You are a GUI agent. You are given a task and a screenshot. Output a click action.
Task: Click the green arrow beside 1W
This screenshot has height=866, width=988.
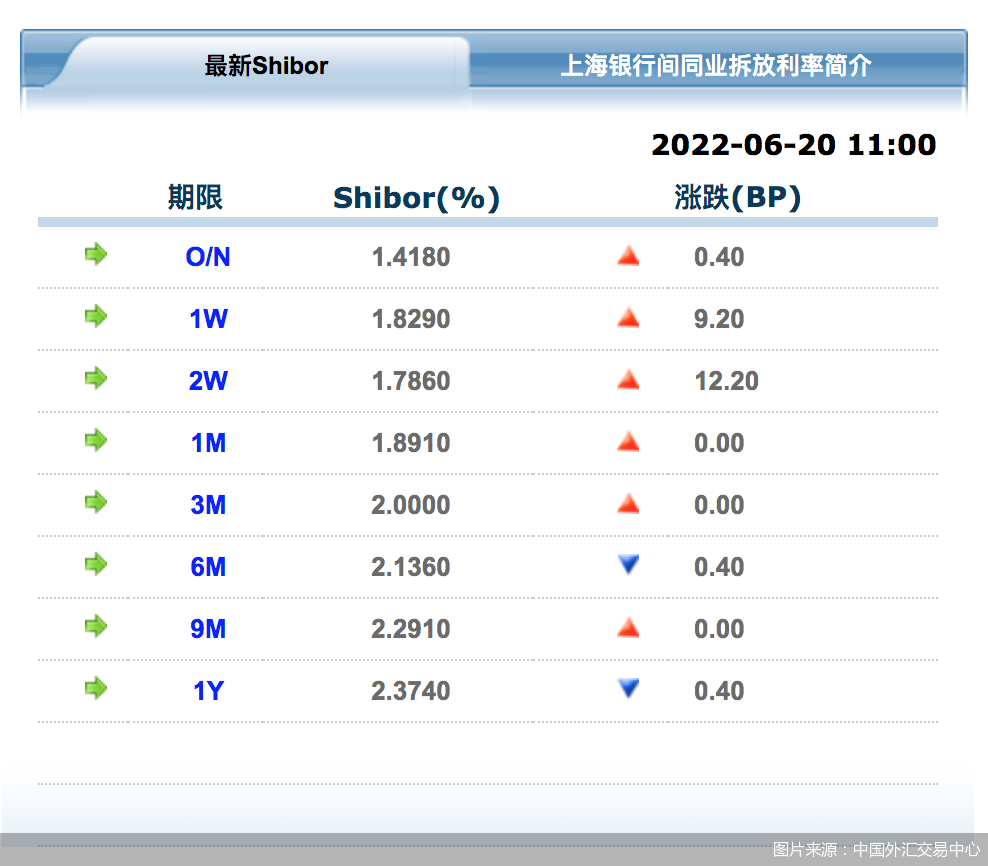pos(95,317)
